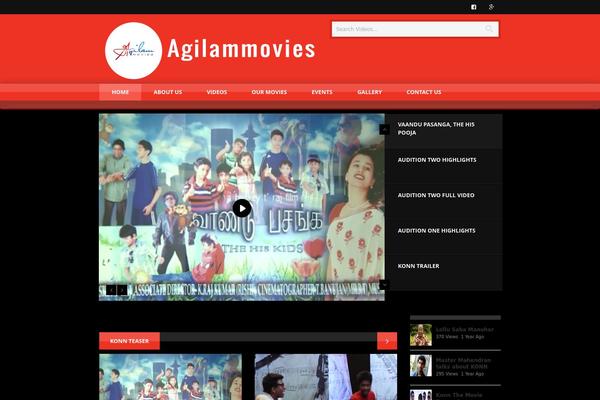Click the Agilam Movies circular logo

(134, 51)
